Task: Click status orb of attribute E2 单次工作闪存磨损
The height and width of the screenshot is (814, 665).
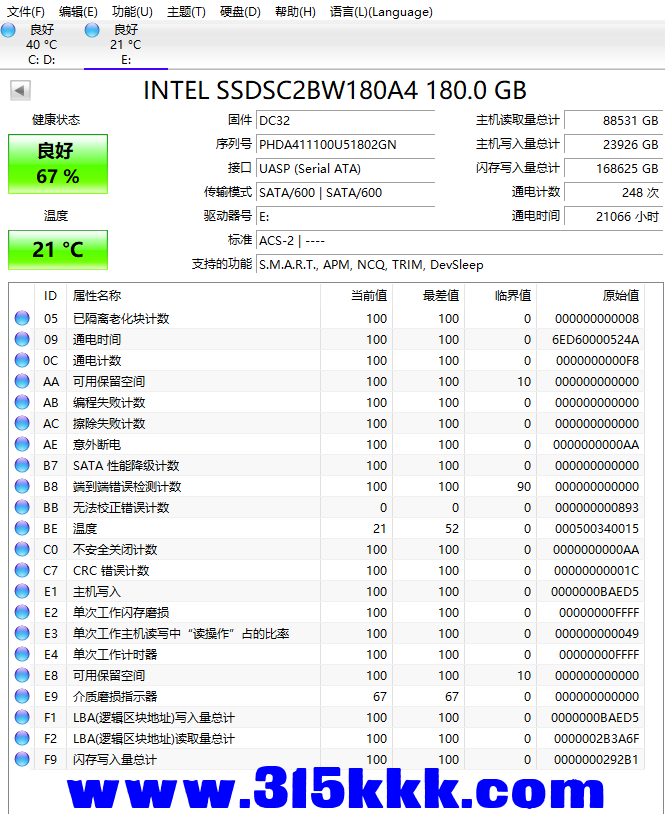Action: tap(22, 613)
